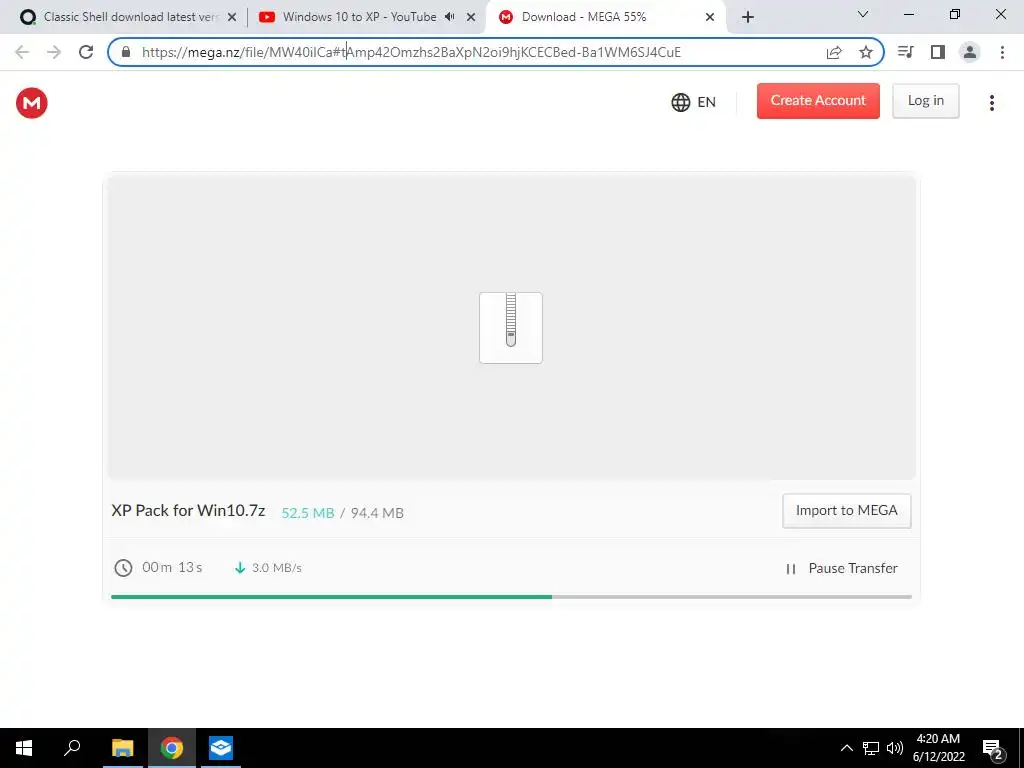Viewport: 1024px width, 768px height.
Task: Go back in browser history
Action: pyautogui.click(x=22, y=52)
